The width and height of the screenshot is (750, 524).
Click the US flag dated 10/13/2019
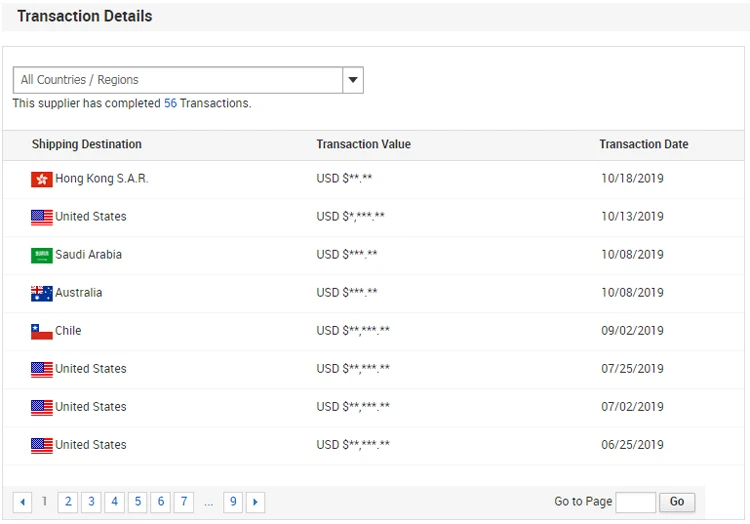click(41, 217)
